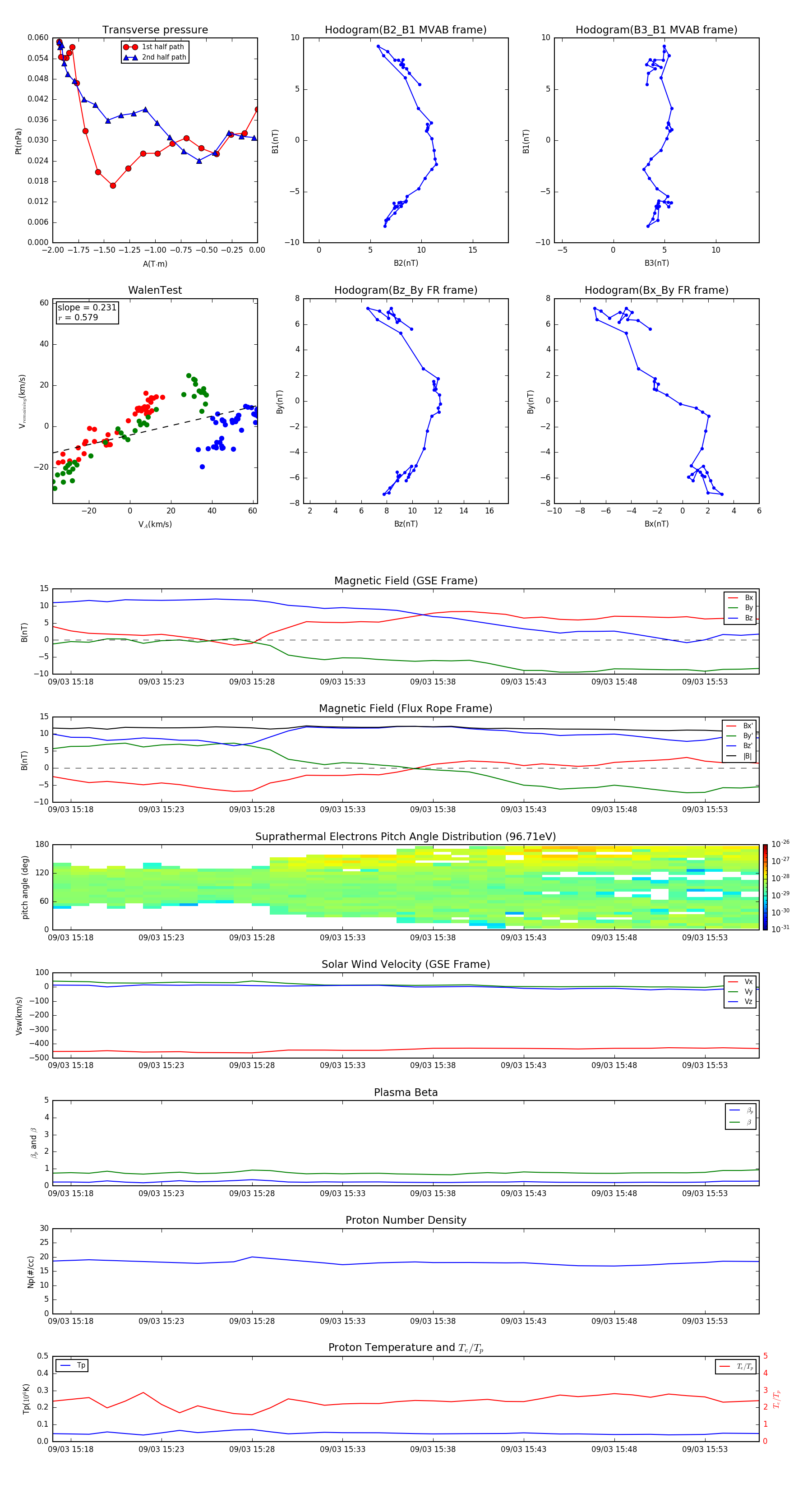Click the "Hodogram(B3_B1 MVAB frame)" title

coord(656,30)
